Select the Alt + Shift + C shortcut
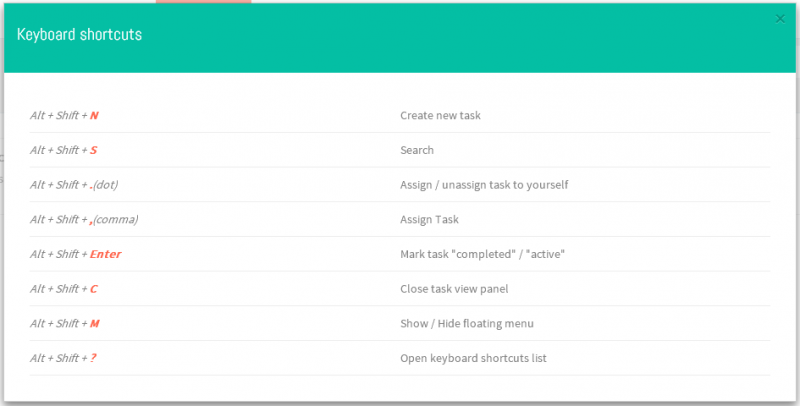Viewport: 800px width, 406px height. point(63,289)
